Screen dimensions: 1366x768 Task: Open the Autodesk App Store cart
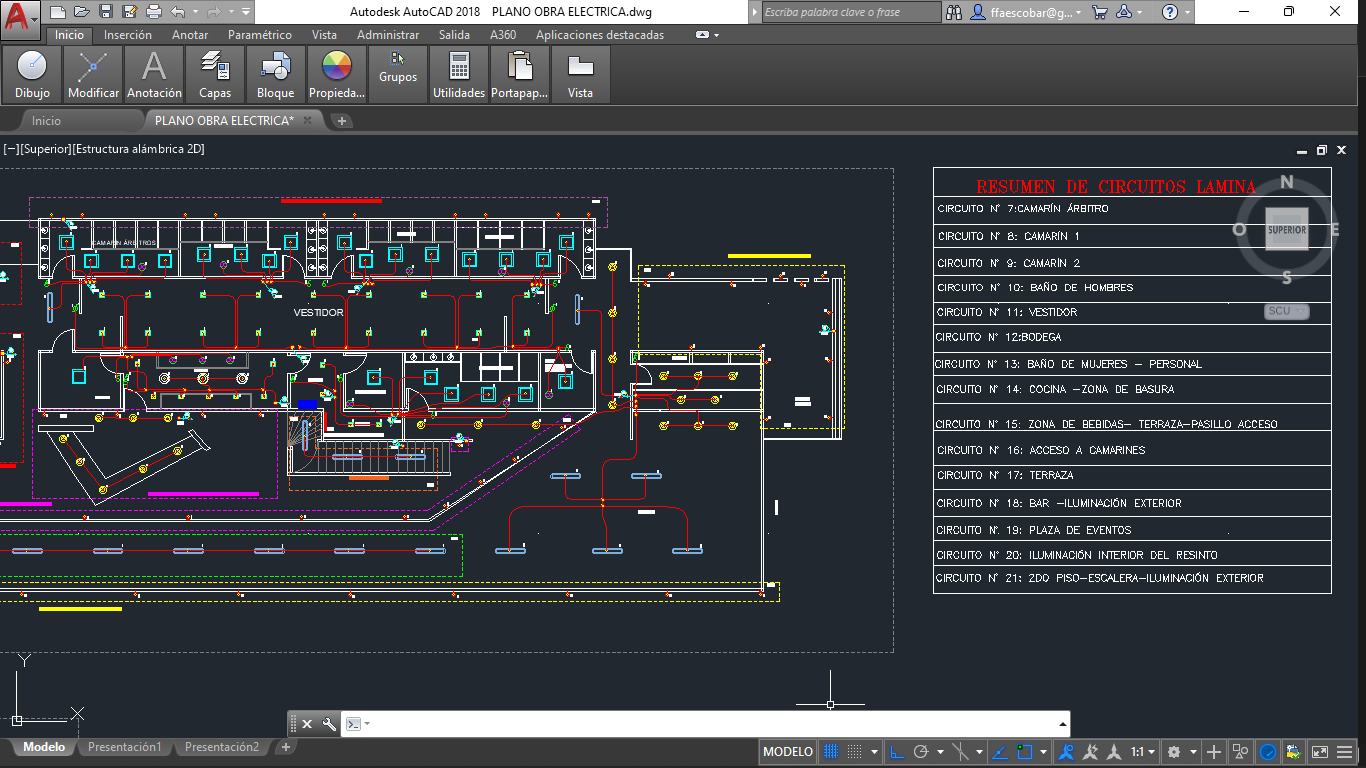coord(1100,12)
